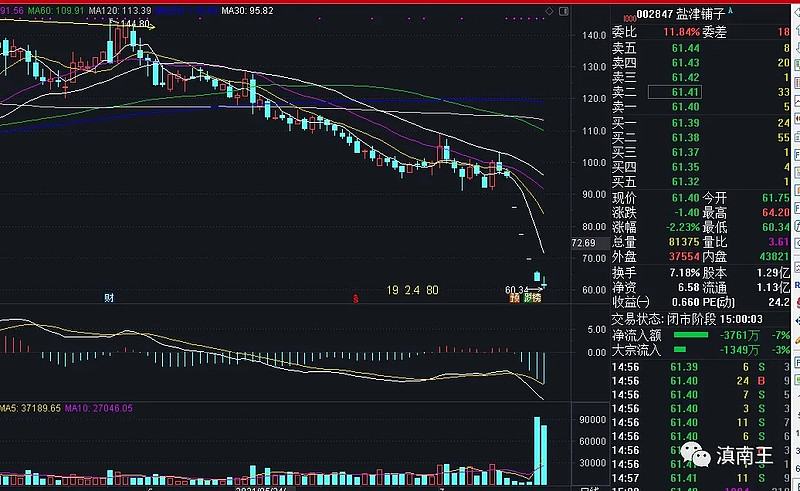Click the 涨幅 -2.23% value

(683, 227)
